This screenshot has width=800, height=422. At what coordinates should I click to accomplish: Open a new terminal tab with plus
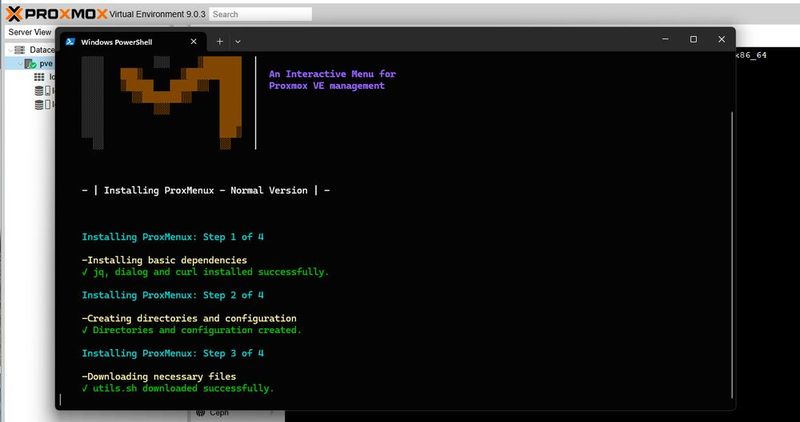pos(220,42)
